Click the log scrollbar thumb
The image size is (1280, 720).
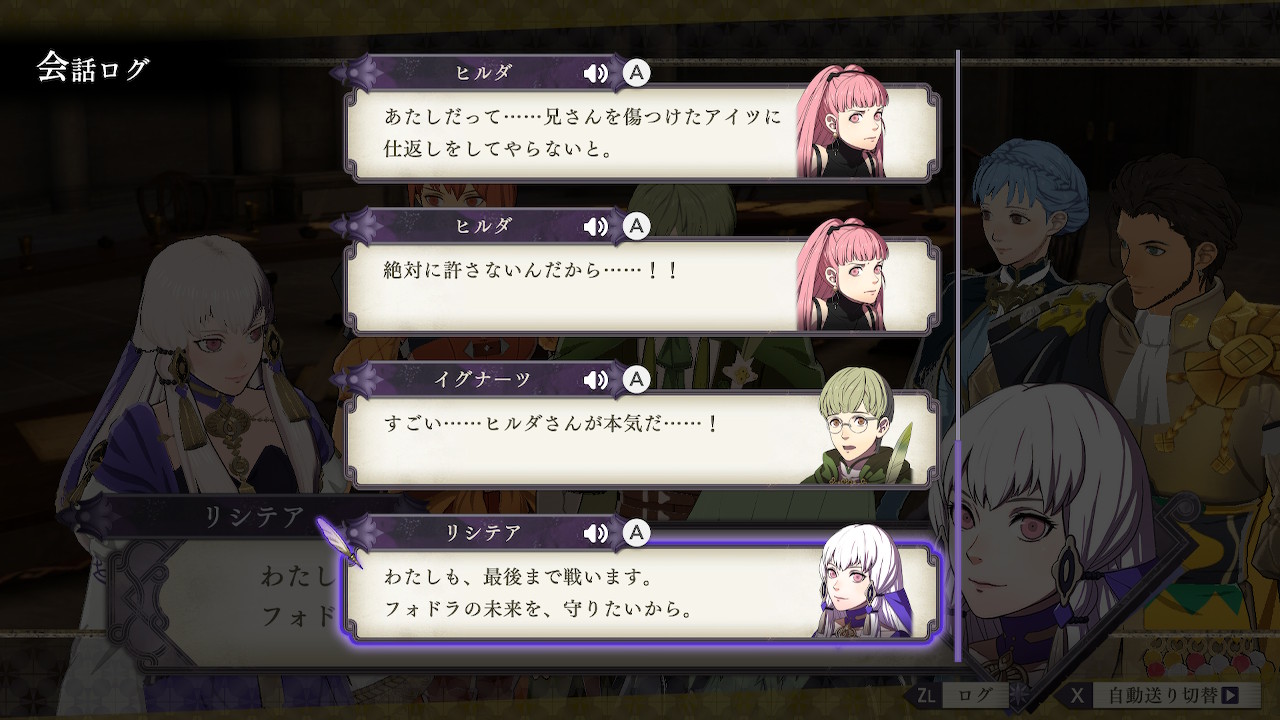pos(957,550)
